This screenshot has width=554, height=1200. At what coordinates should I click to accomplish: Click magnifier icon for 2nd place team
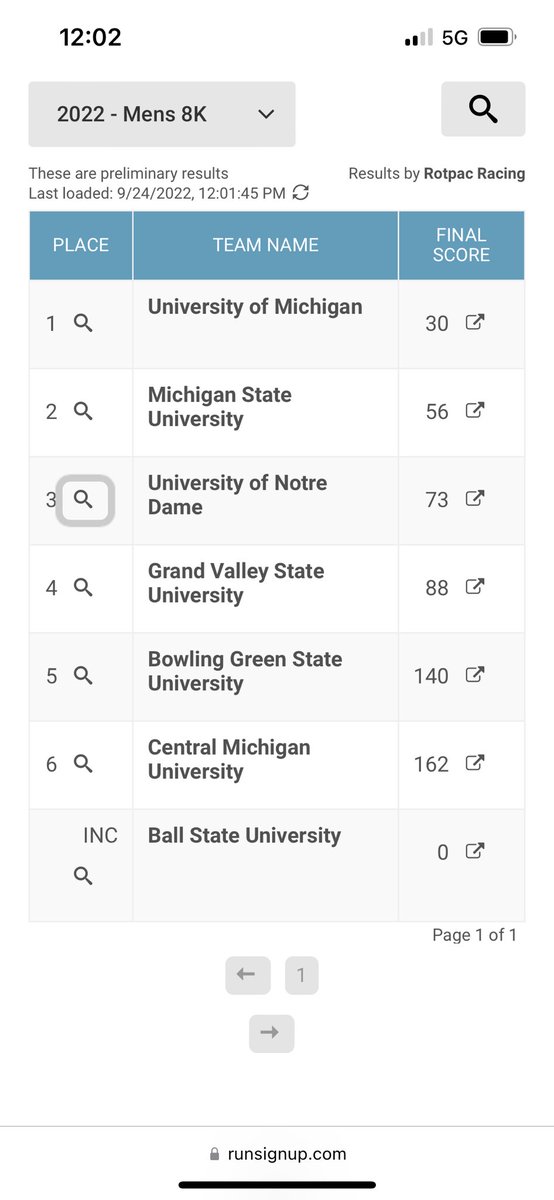(84, 411)
